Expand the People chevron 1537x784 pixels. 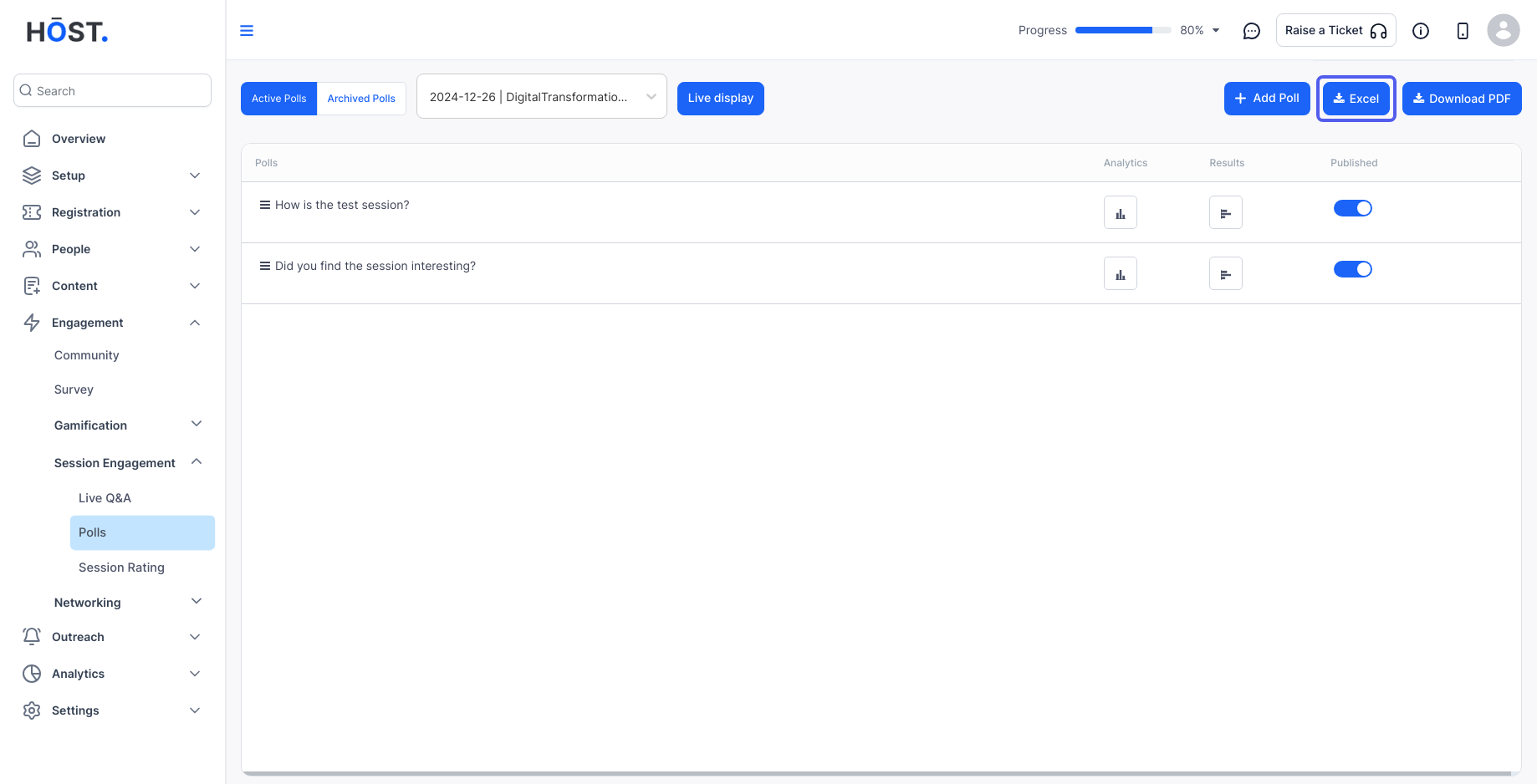tap(195, 249)
